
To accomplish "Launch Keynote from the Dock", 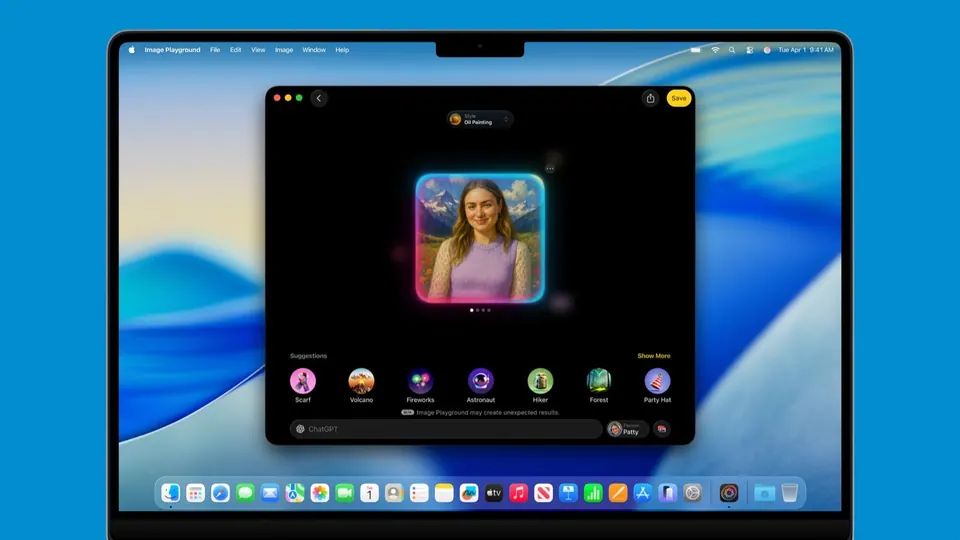I will 568,493.
